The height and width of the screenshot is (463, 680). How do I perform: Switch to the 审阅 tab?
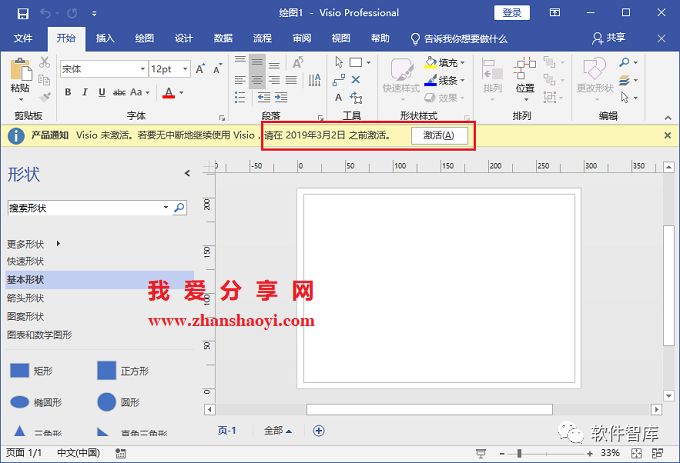click(x=301, y=39)
